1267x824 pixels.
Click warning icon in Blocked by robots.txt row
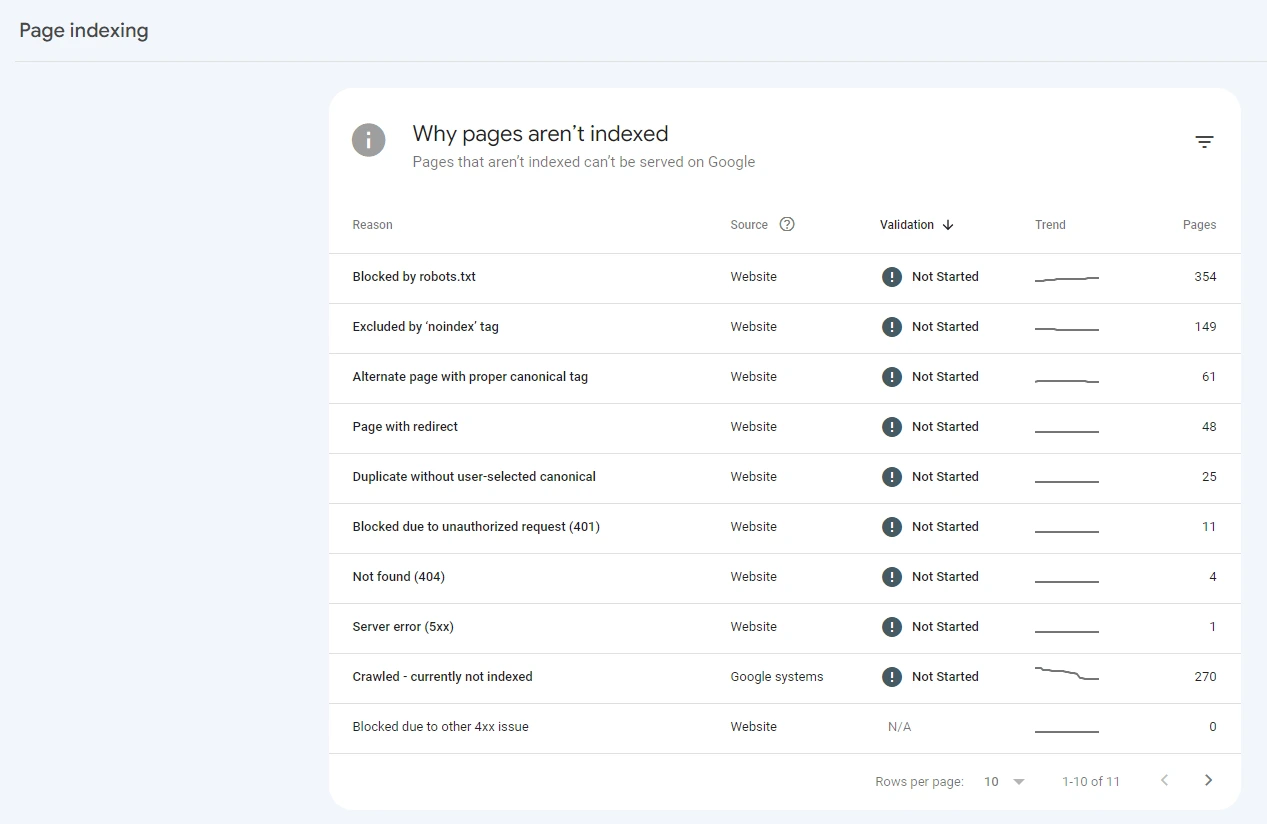(892, 277)
